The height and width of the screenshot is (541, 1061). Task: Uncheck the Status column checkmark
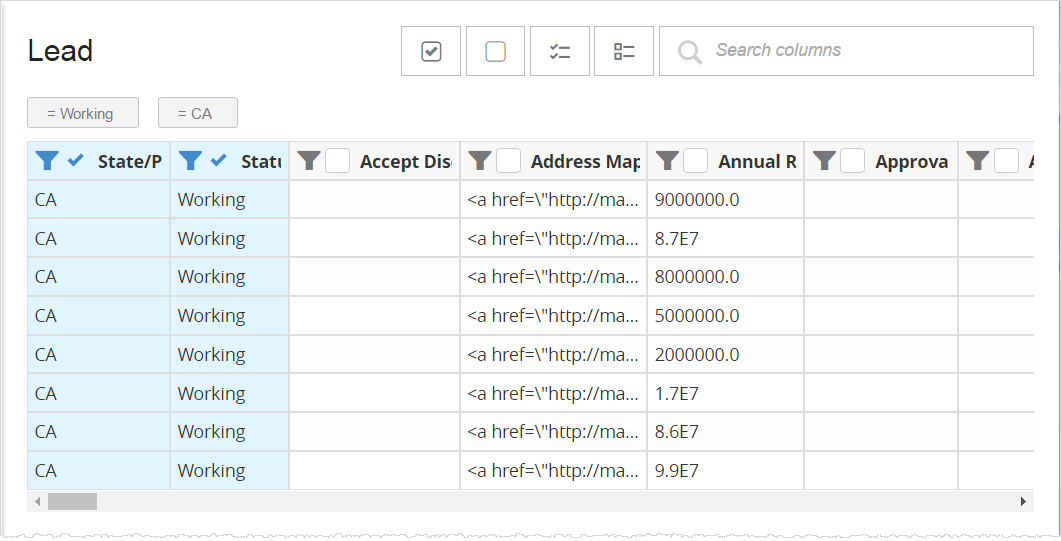click(219, 161)
